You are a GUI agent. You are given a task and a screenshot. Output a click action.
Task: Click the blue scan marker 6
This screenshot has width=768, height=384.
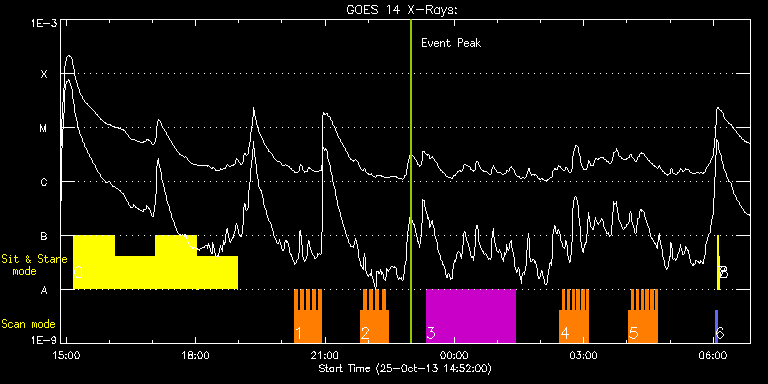(x=716, y=326)
